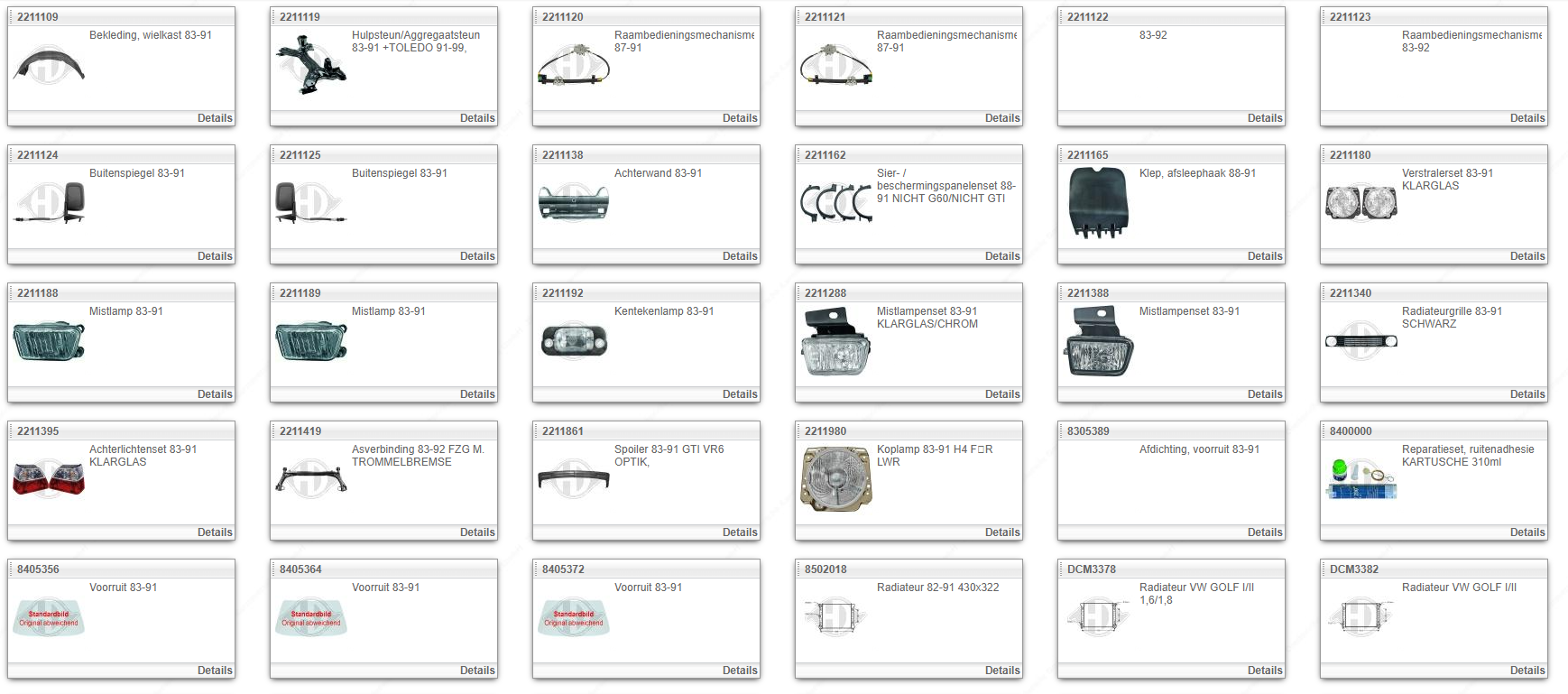Open the Reparatieset ruitenadhesie product image
Image resolution: width=1568 pixels, height=694 pixels.
1360,478
